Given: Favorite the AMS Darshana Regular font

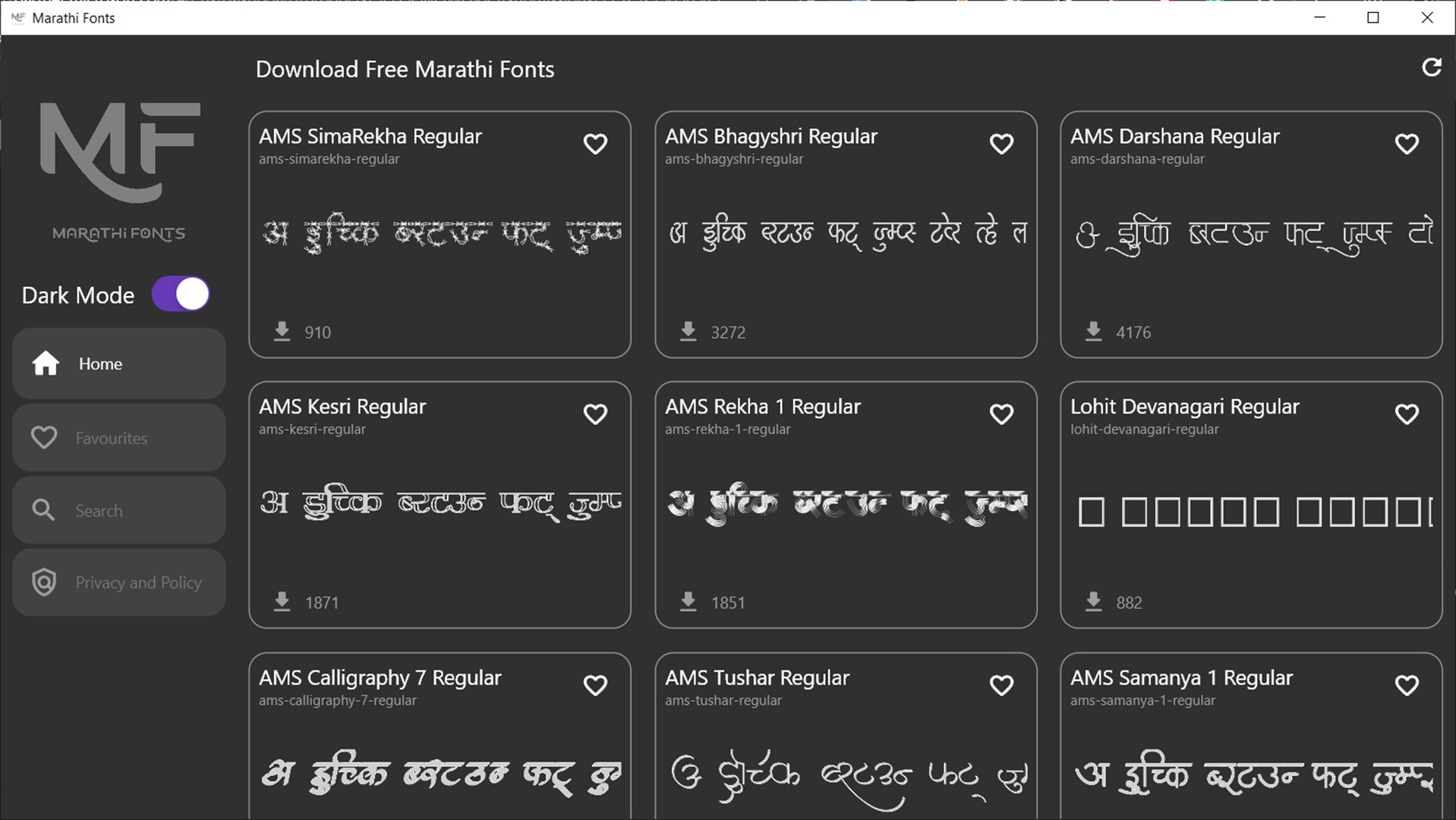Looking at the screenshot, I should pyautogui.click(x=1406, y=143).
